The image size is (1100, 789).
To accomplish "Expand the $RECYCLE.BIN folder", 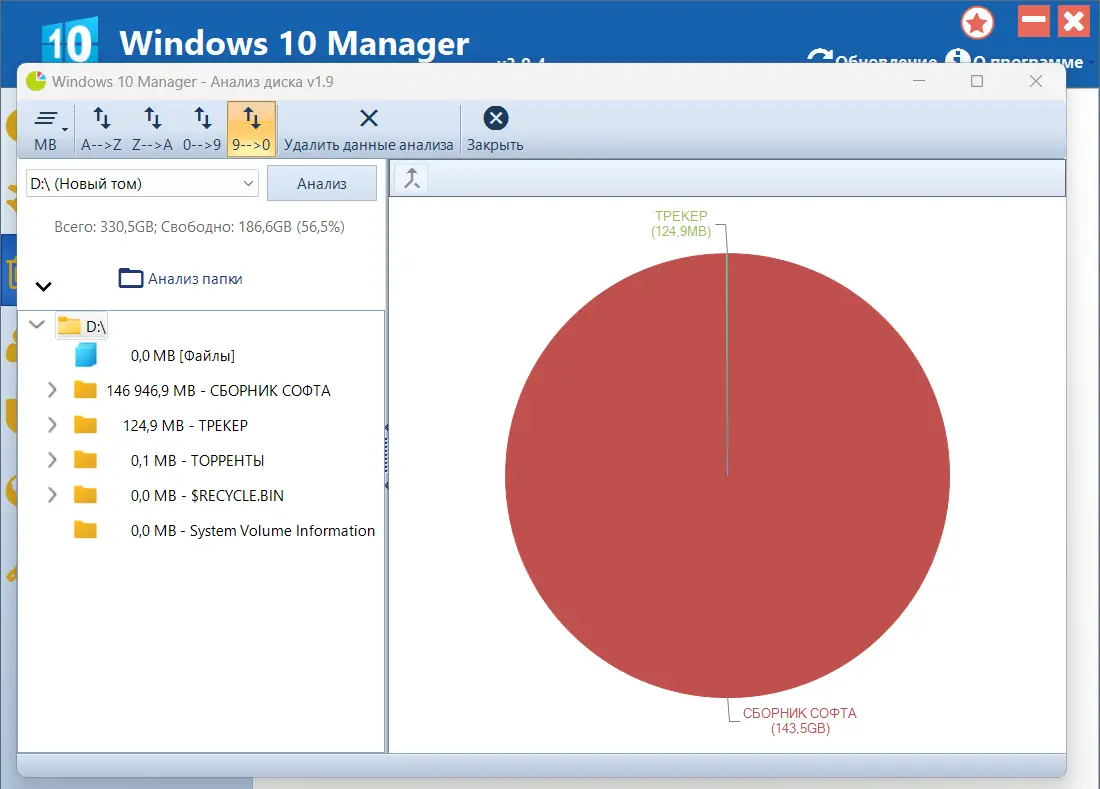I will pos(52,495).
